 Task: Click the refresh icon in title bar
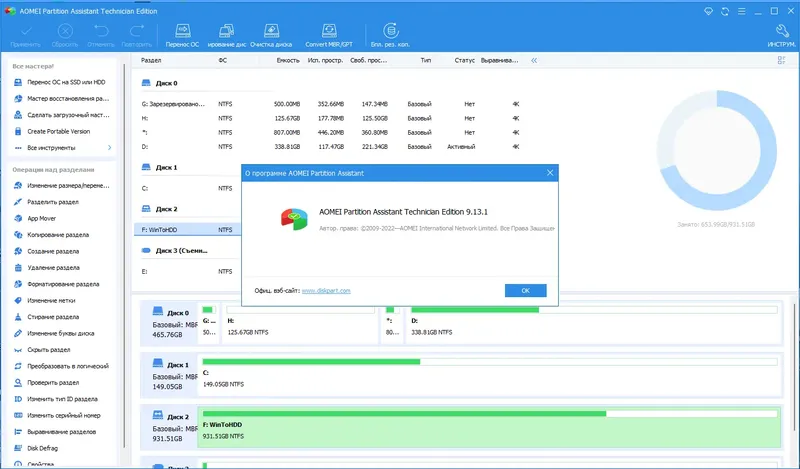(x=725, y=11)
